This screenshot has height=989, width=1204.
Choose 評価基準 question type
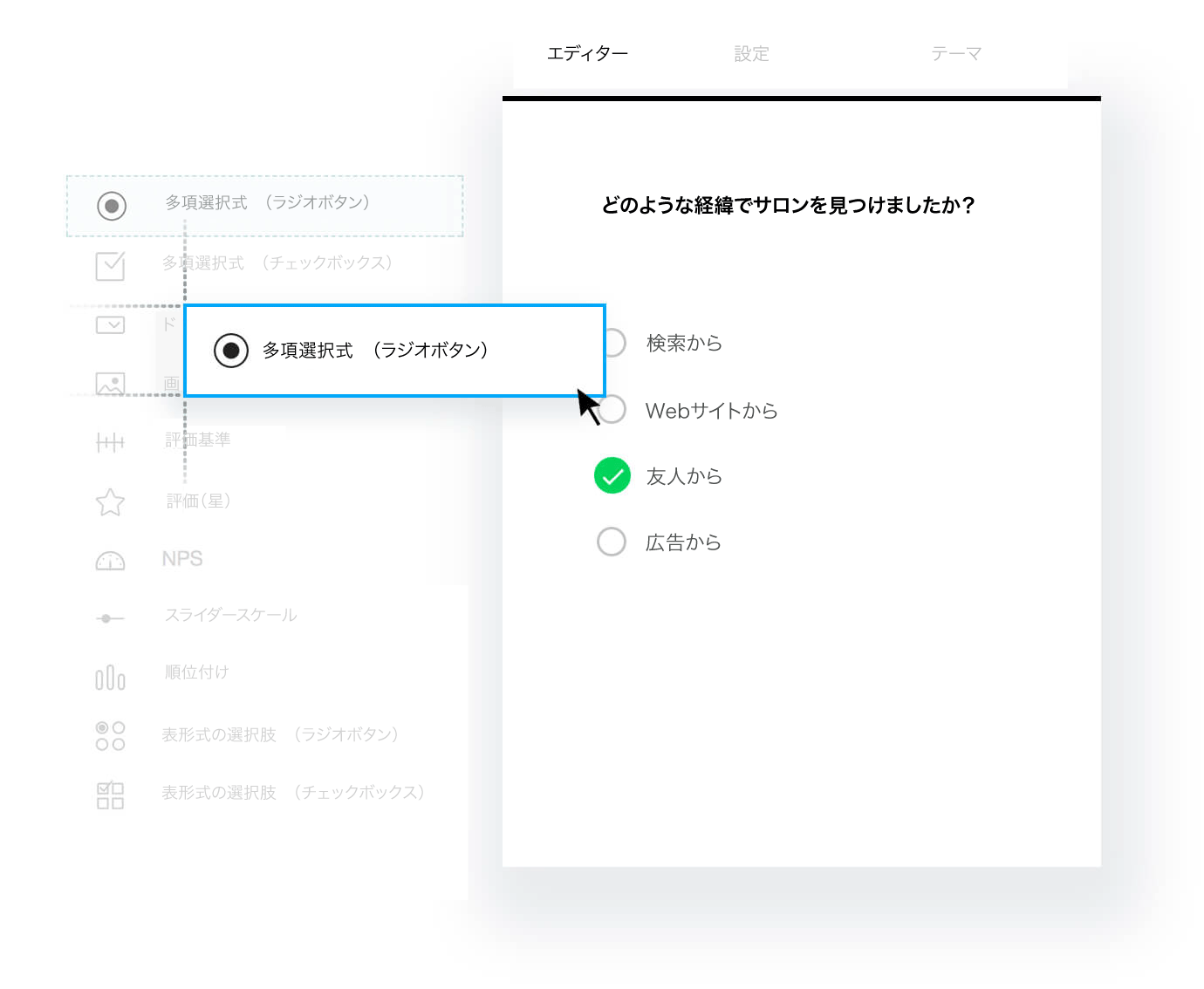(x=198, y=440)
